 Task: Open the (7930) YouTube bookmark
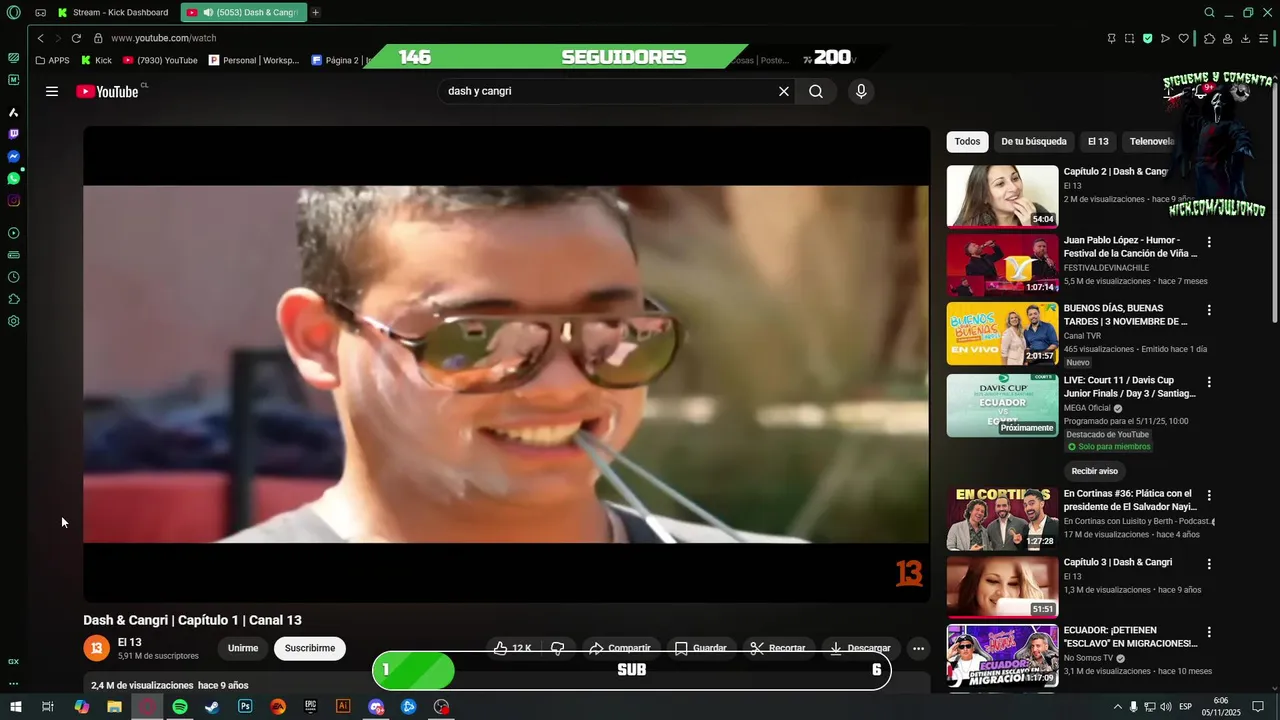click(x=160, y=60)
